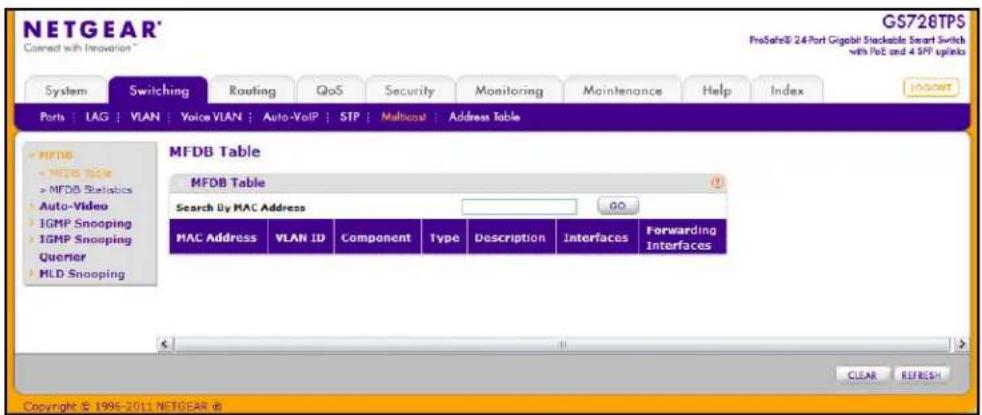Switch to the Security tab
982x415 pixels.
pyautogui.click(x=410, y=91)
